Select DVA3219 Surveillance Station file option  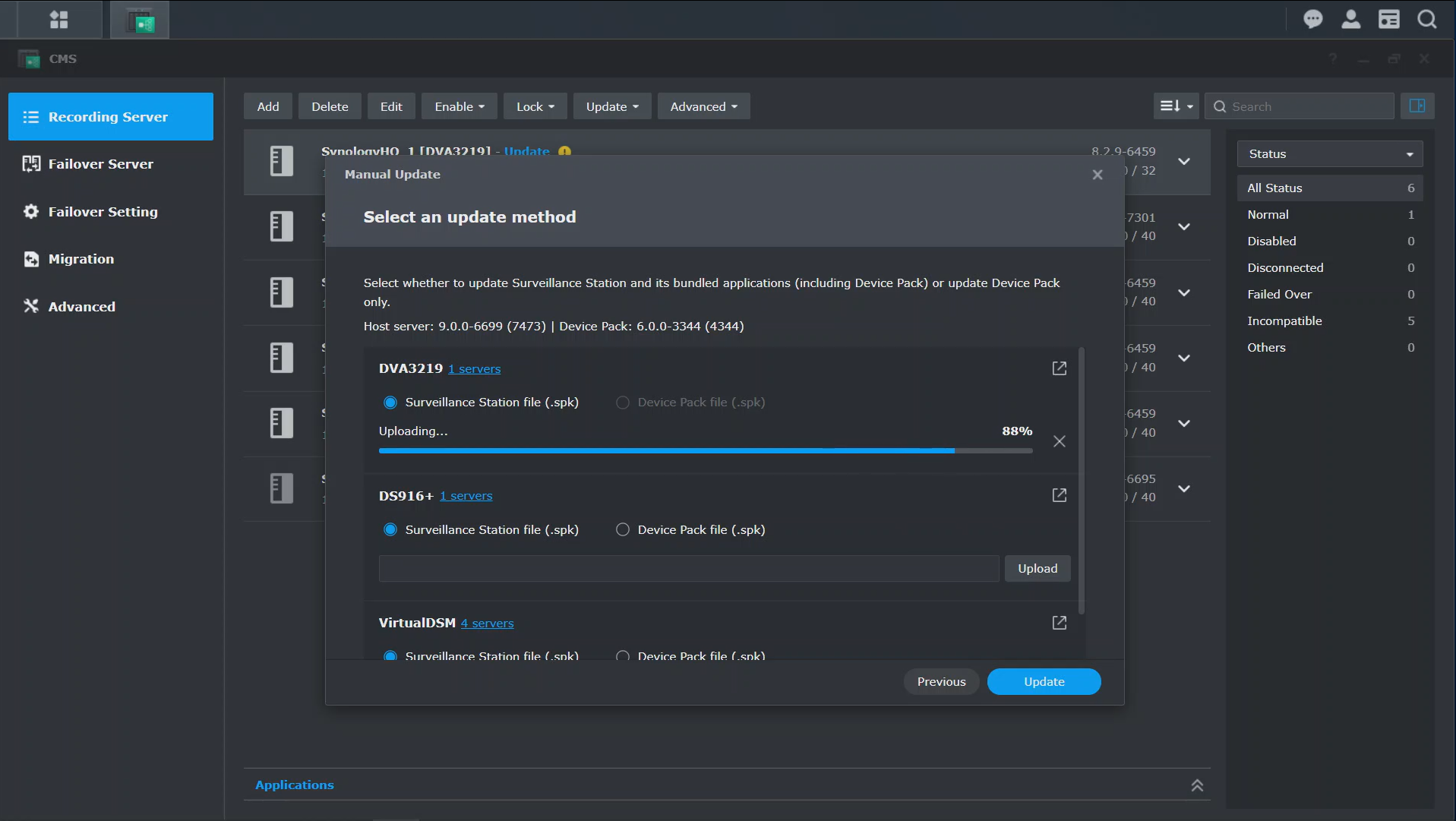(x=390, y=403)
